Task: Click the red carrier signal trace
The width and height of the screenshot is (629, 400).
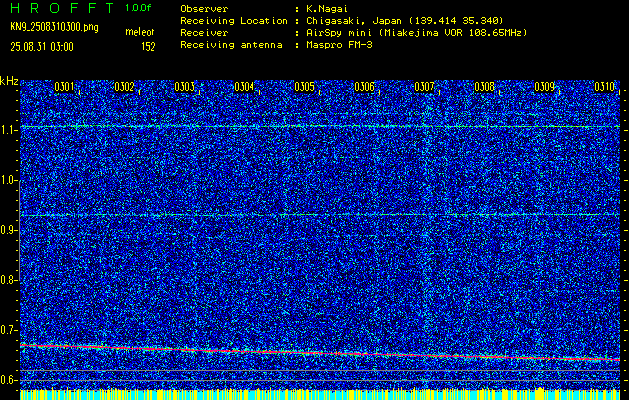Action: (x=320, y=353)
